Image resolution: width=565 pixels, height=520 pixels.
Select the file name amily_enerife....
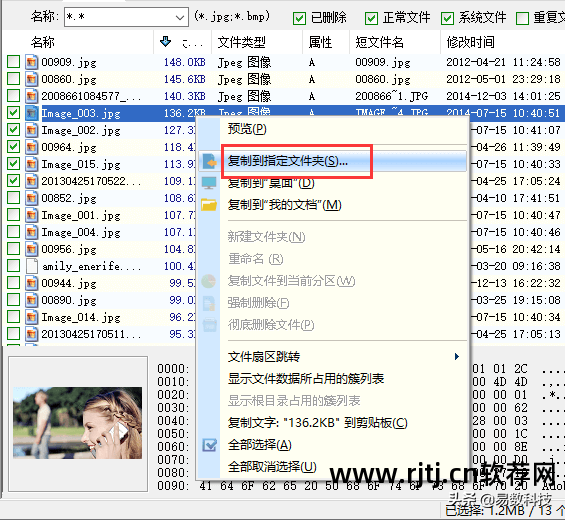[92, 266]
